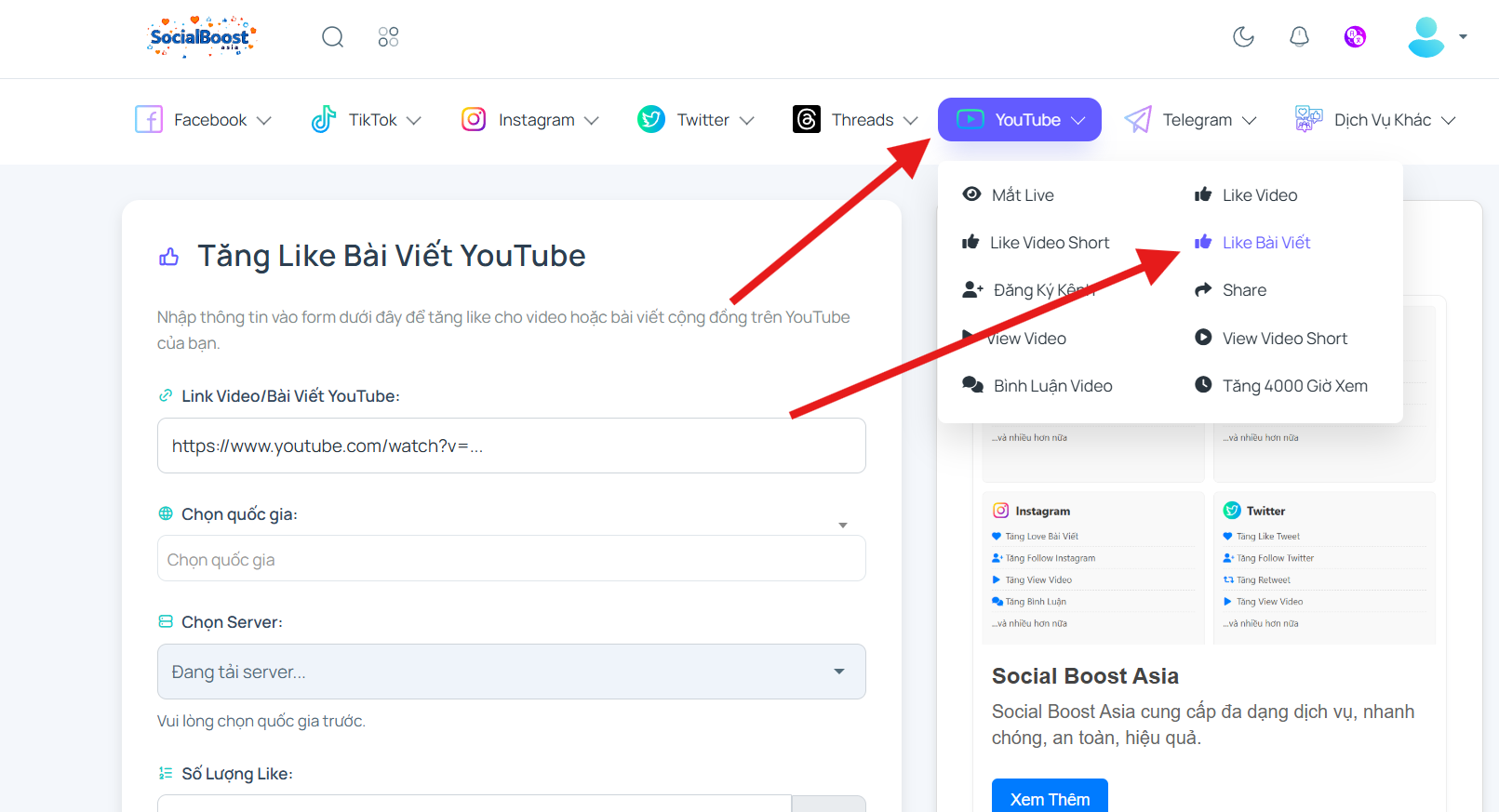
Task: Click the Instagram card heading
Action: [x=1042, y=511]
